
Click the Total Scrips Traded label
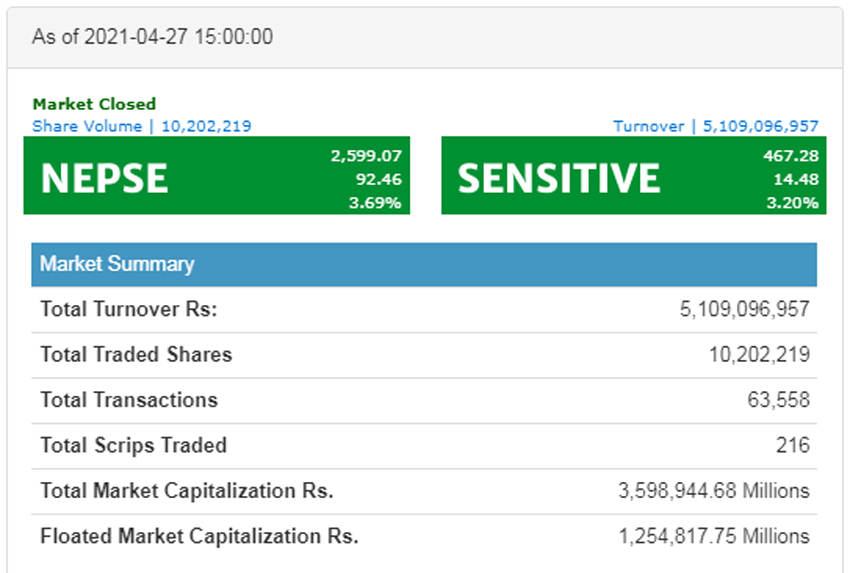133,446
